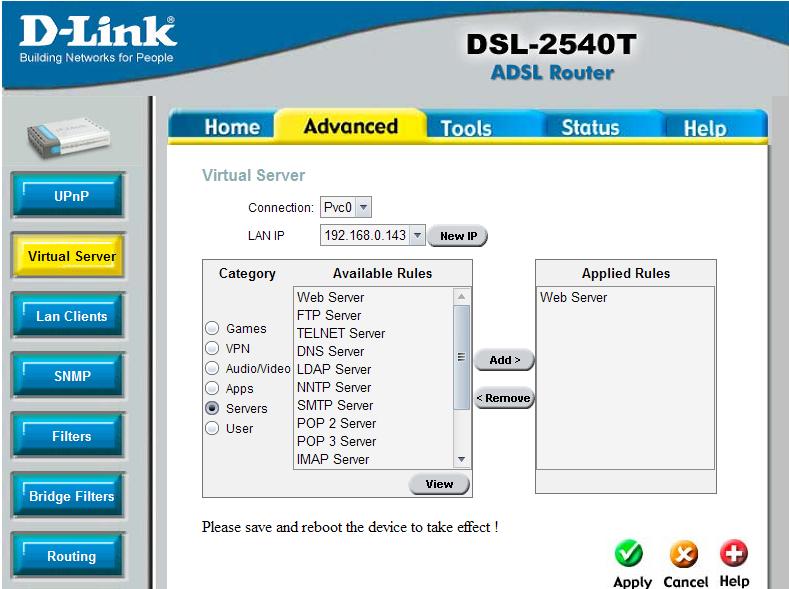Open the Lan Clients sidebar page
Viewport: 789px width, 589px height.
pos(71,316)
